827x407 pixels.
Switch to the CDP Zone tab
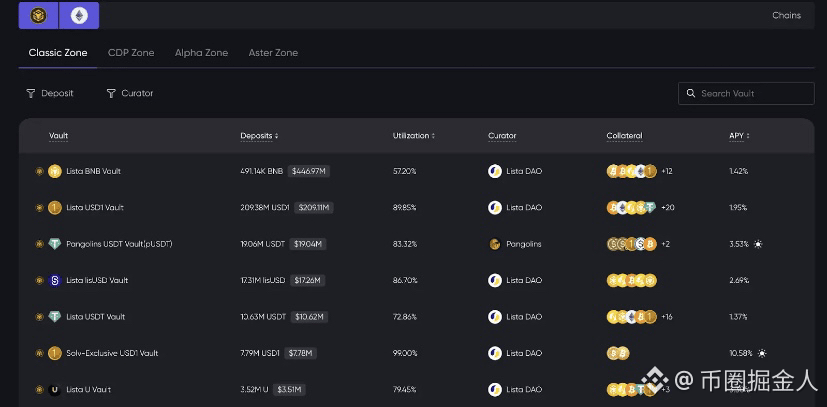click(x=131, y=52)
